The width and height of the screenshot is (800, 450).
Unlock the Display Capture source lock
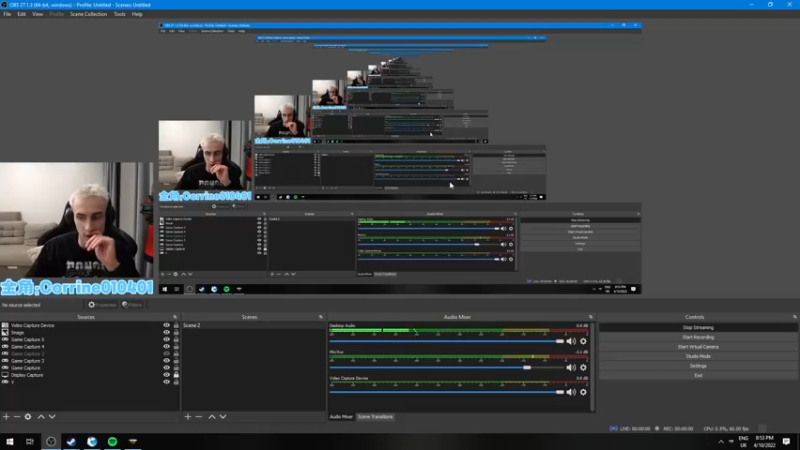click(x=176, y=374)
